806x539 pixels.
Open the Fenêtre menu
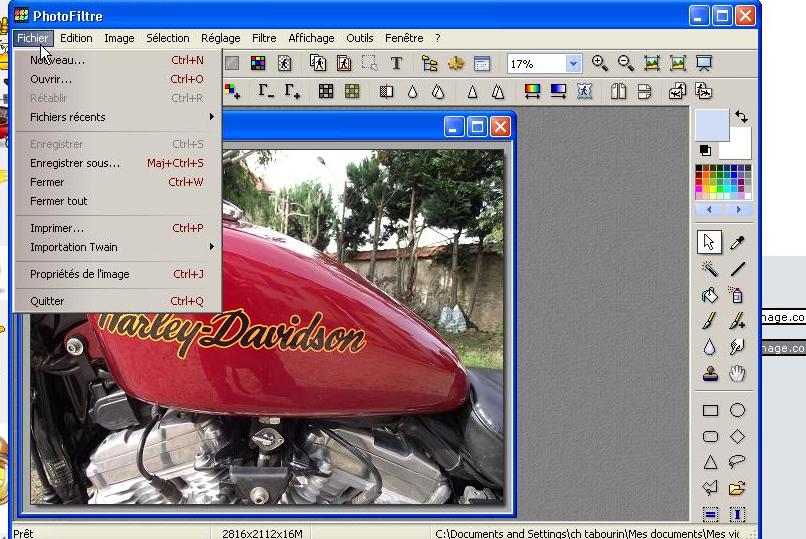(404, 38)
